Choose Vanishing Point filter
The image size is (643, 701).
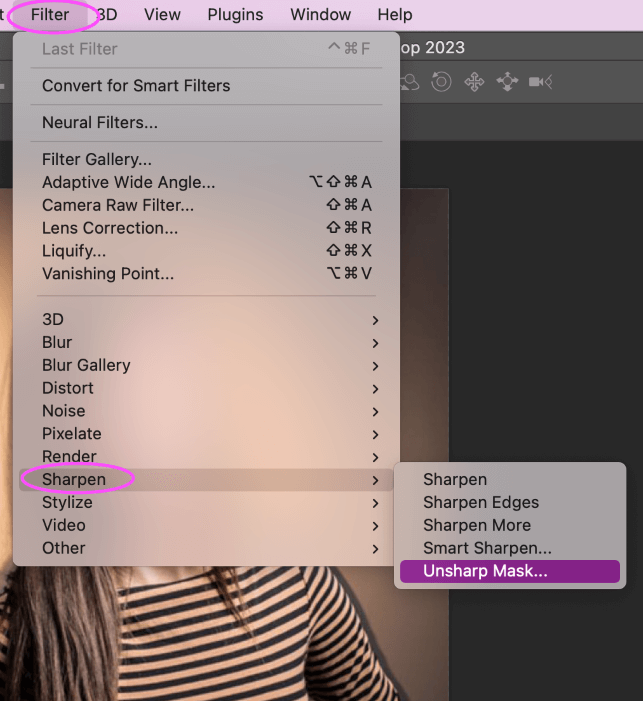point(206,274)
